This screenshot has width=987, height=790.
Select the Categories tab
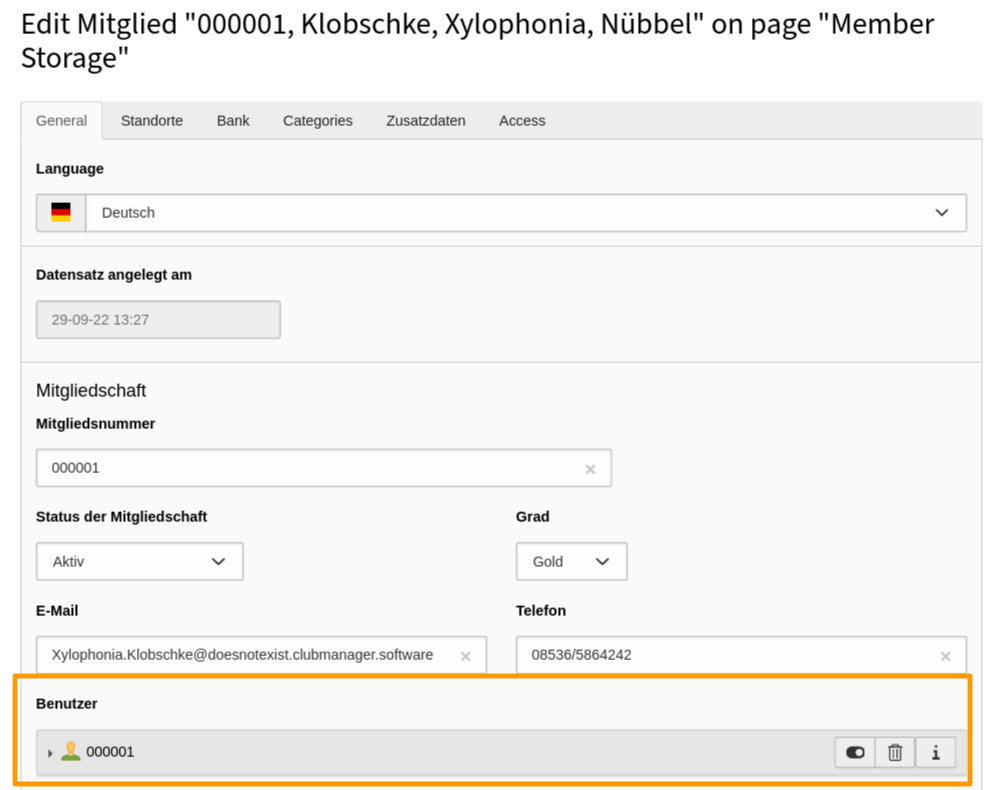click(317, 120)
